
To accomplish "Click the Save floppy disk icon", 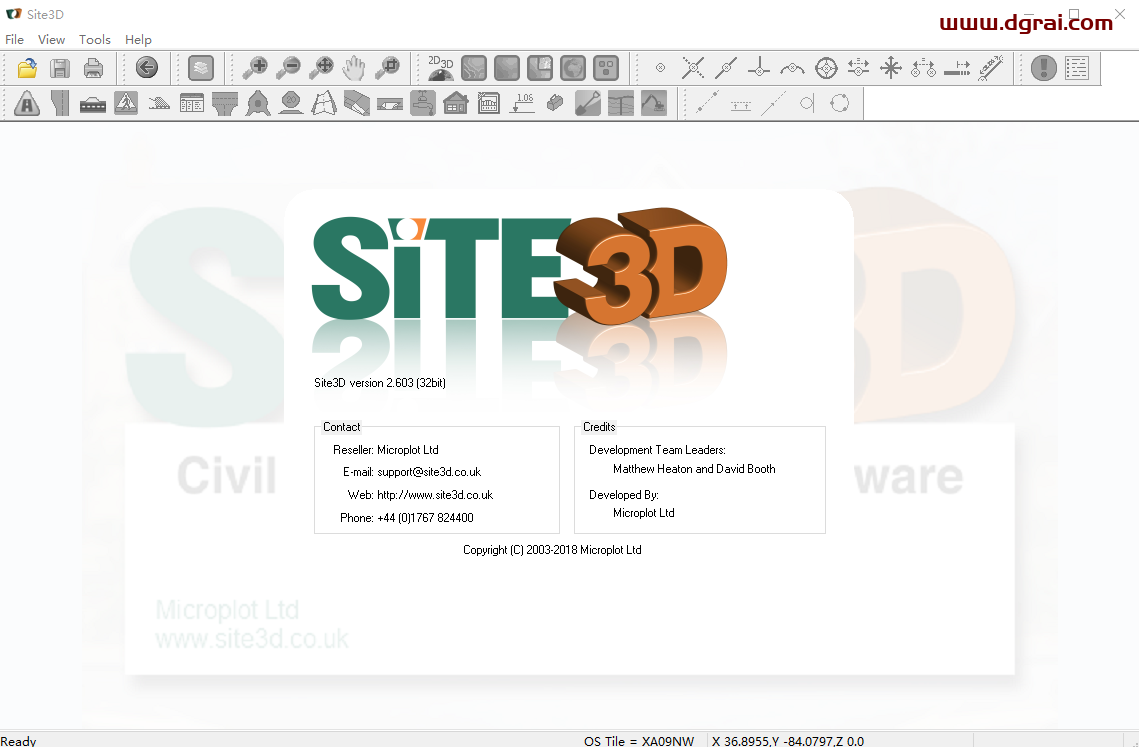I will [60, 68].
